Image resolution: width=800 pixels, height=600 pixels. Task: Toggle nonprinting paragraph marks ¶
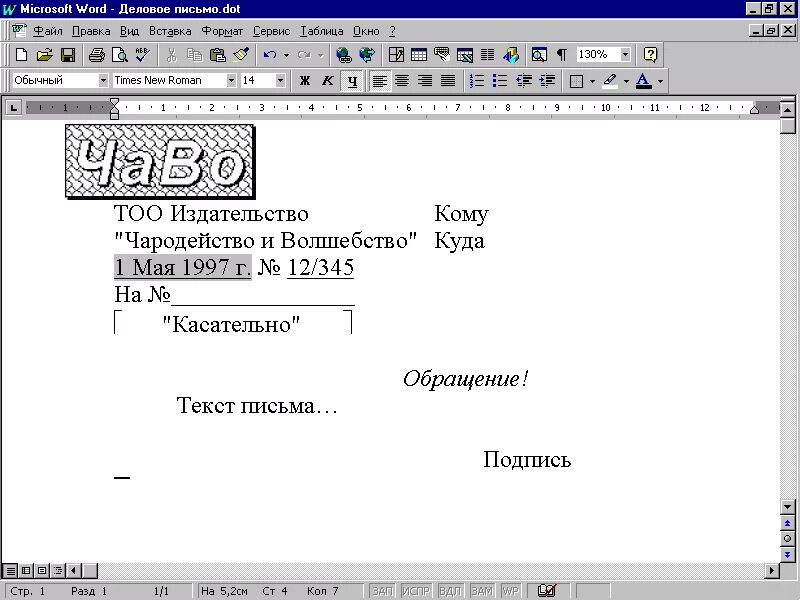click(x=562, y=55)
